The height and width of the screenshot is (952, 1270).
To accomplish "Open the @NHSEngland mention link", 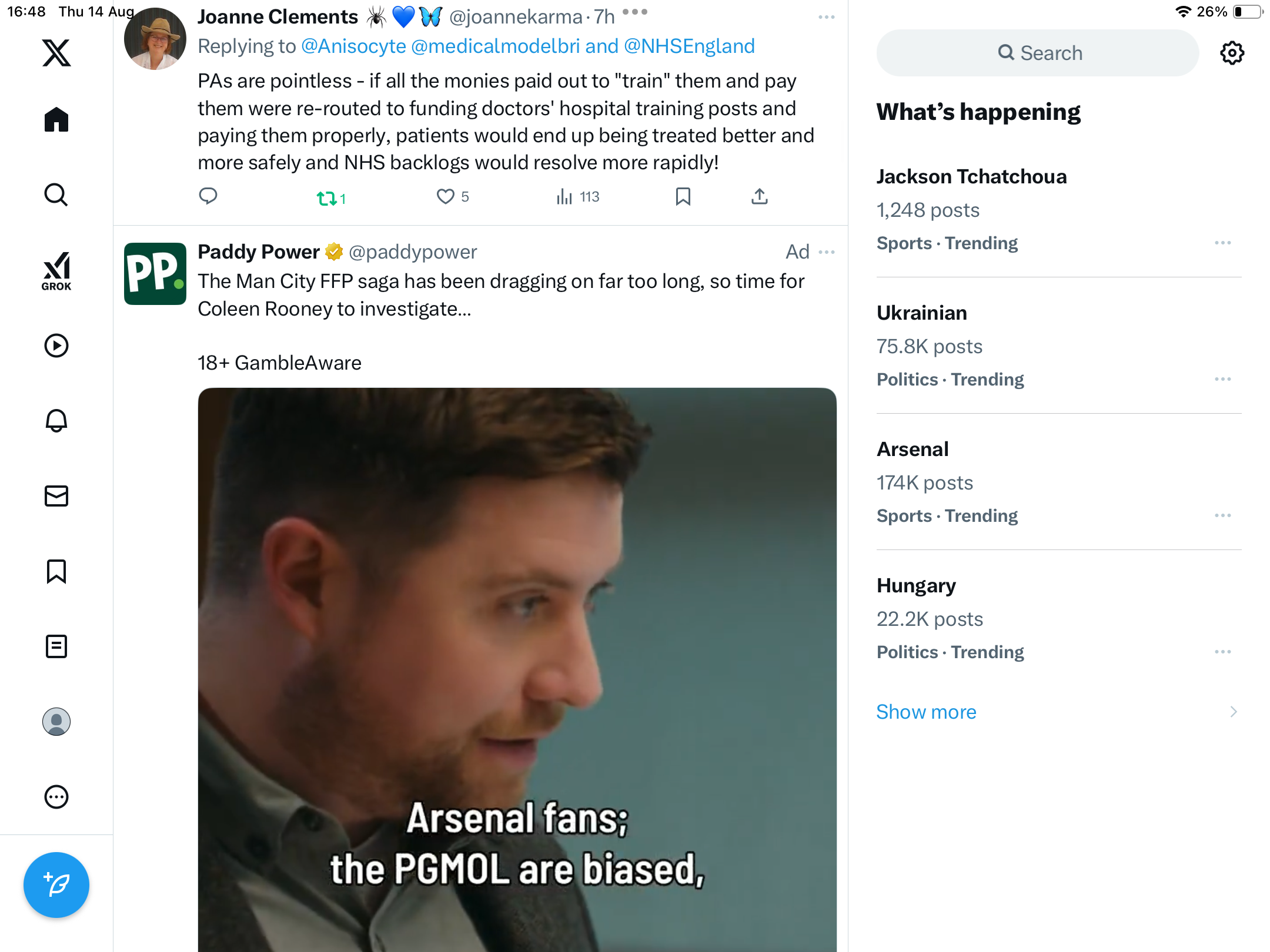I will coord(689,46).
